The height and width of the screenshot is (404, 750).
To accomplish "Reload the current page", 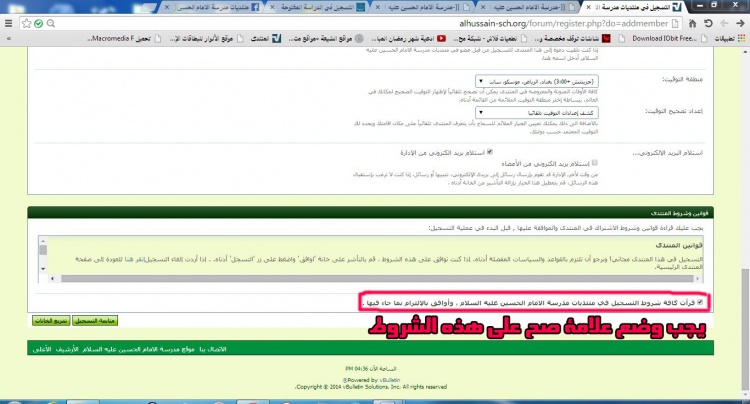I will pos(708,23).
